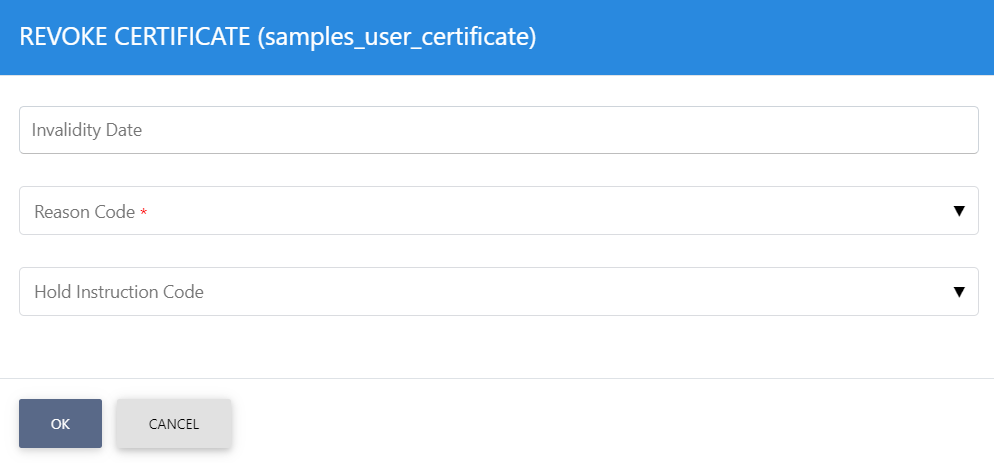This screenshot has height=463, width=994.
Task: Click blank area below Hold Instruction Code
Action: (x=497, y=346)
